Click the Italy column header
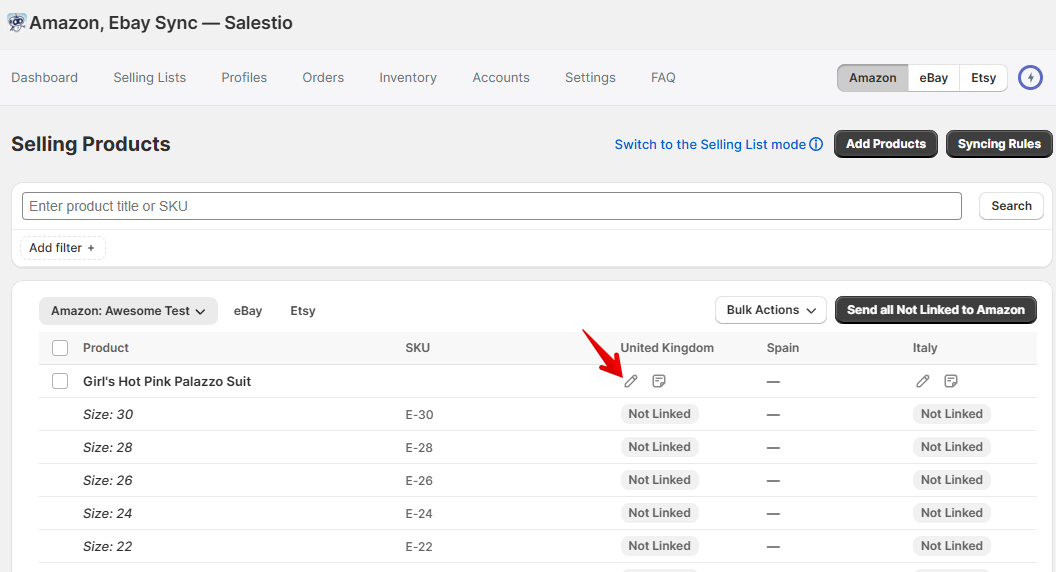This screenshot has width=1056, height=572. (x=925, y=348)
